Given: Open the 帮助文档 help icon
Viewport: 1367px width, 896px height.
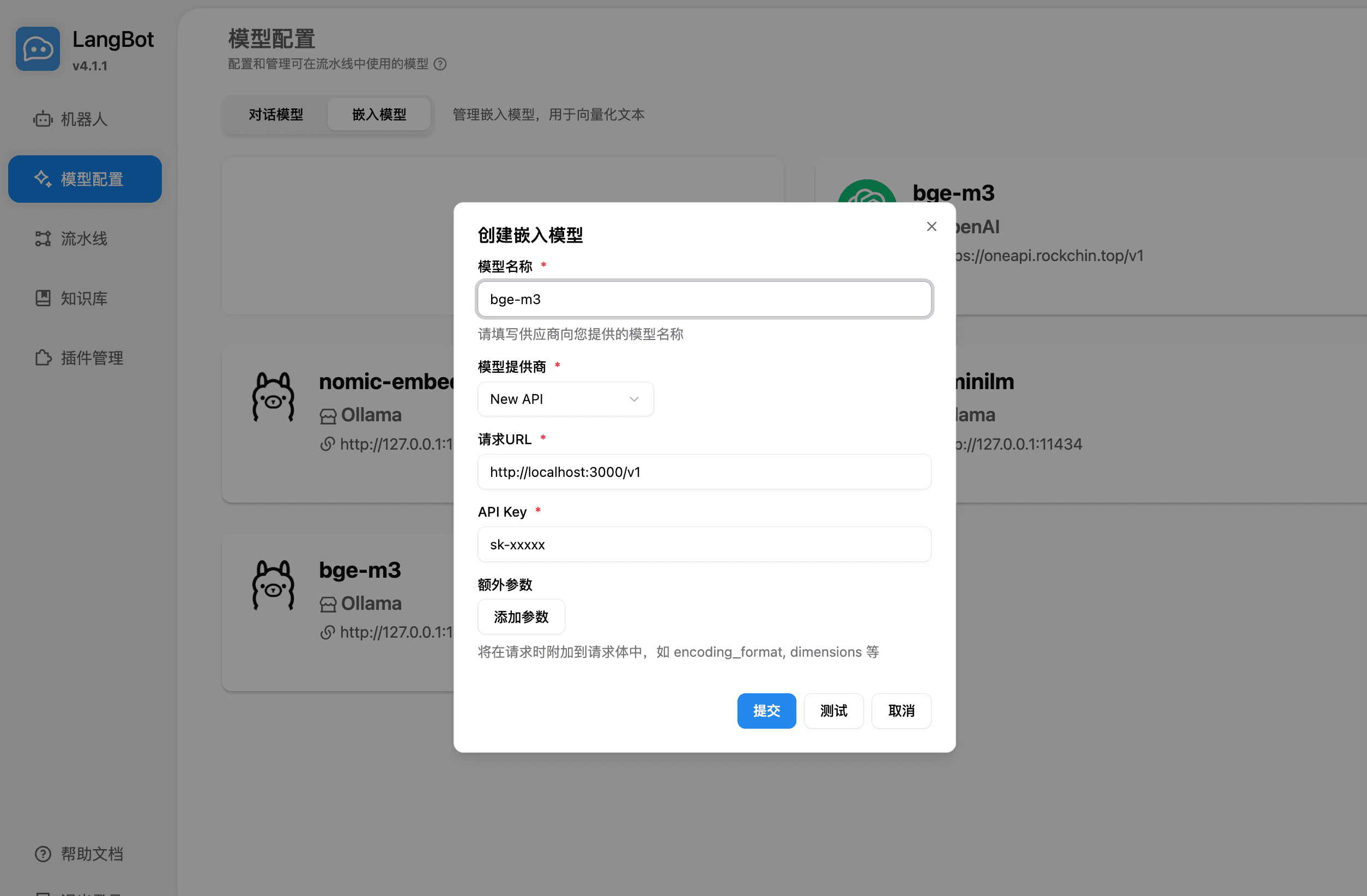Looking at the screenshot, I should pos(43,853).
